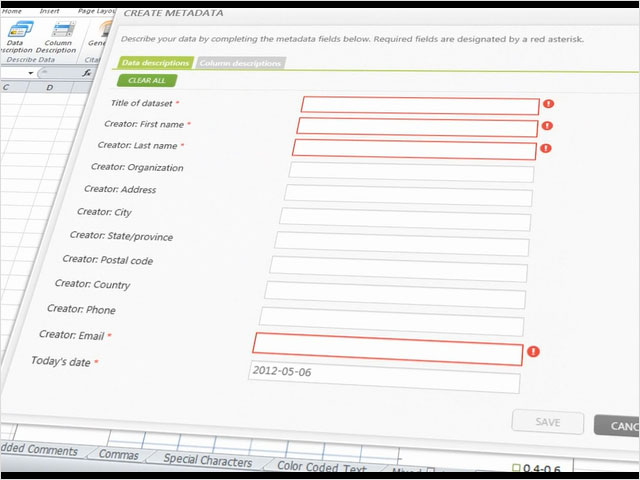This screenshot has height=480, width=640.
Task: Click the Today's date field
Action: [383, 377]
